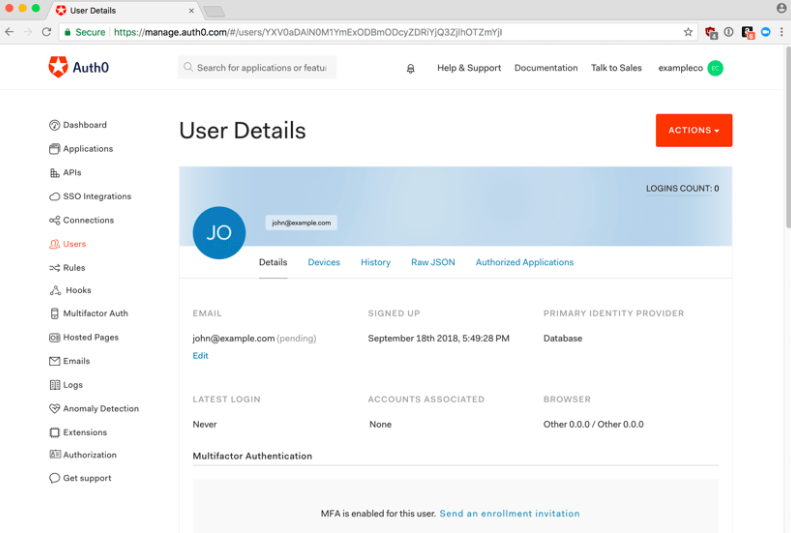The width and height of the screenshot is (791, 533).
Task: Switch to the Devices tab
Action: coord(324,262)
